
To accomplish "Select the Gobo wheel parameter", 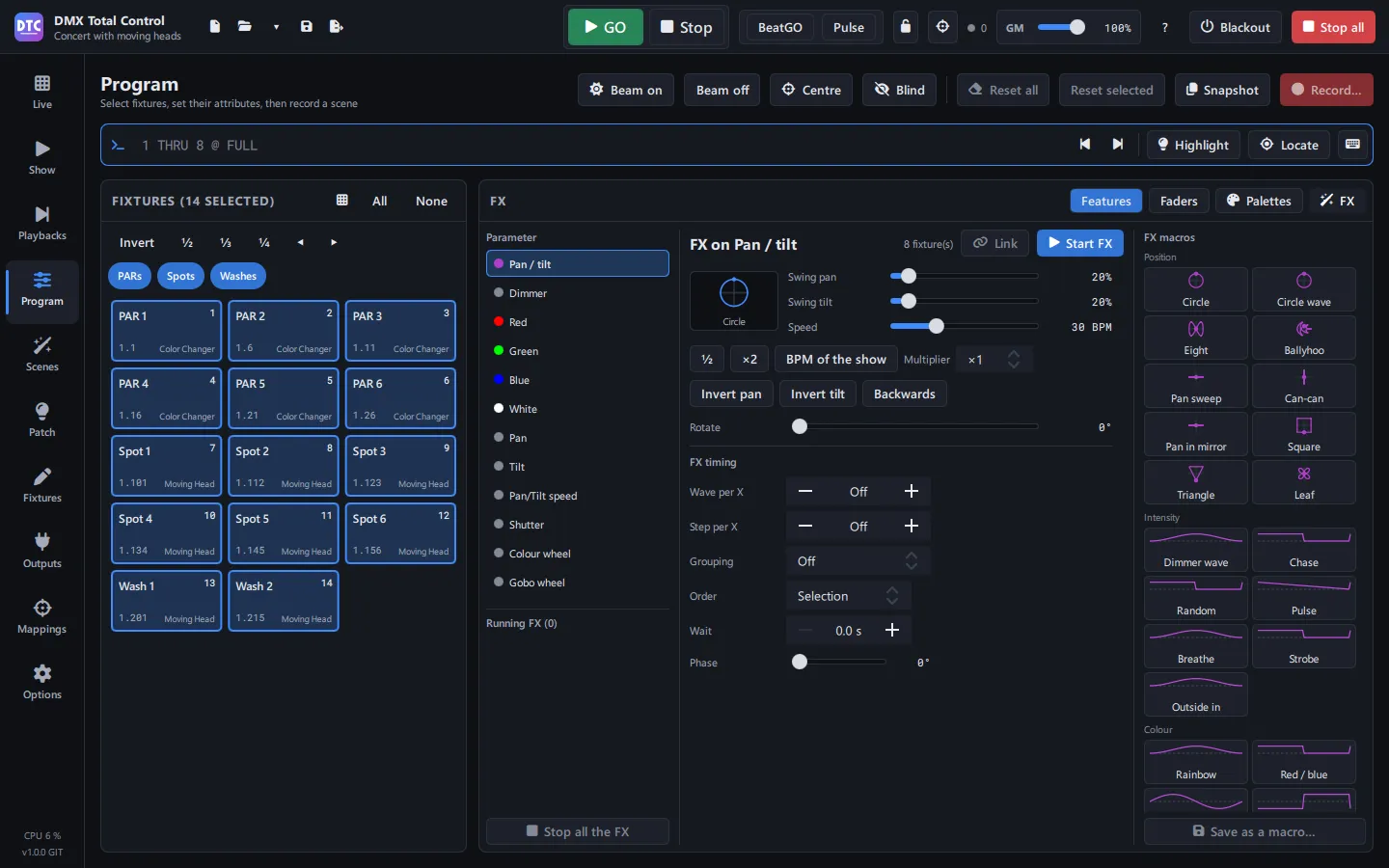I will (x=578, y=583).
